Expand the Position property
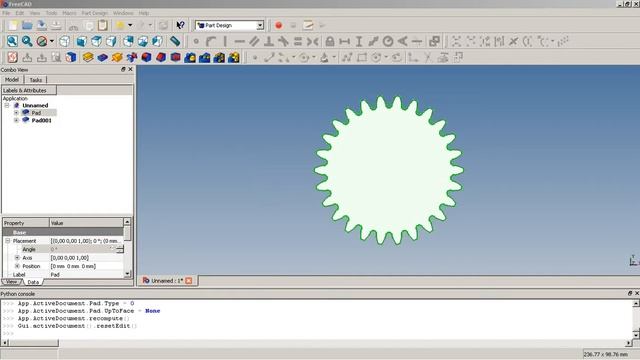 point(17,266)
